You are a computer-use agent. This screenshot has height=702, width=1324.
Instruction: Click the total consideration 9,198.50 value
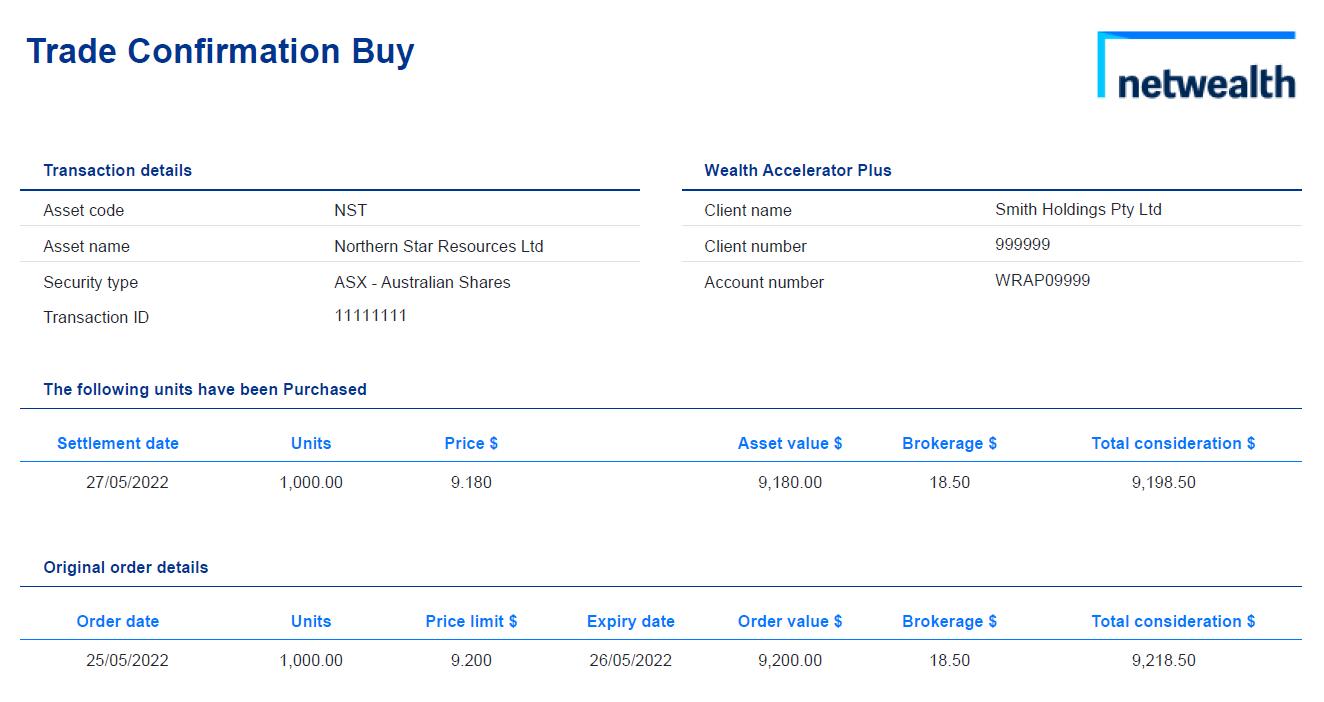(1163, 482)
